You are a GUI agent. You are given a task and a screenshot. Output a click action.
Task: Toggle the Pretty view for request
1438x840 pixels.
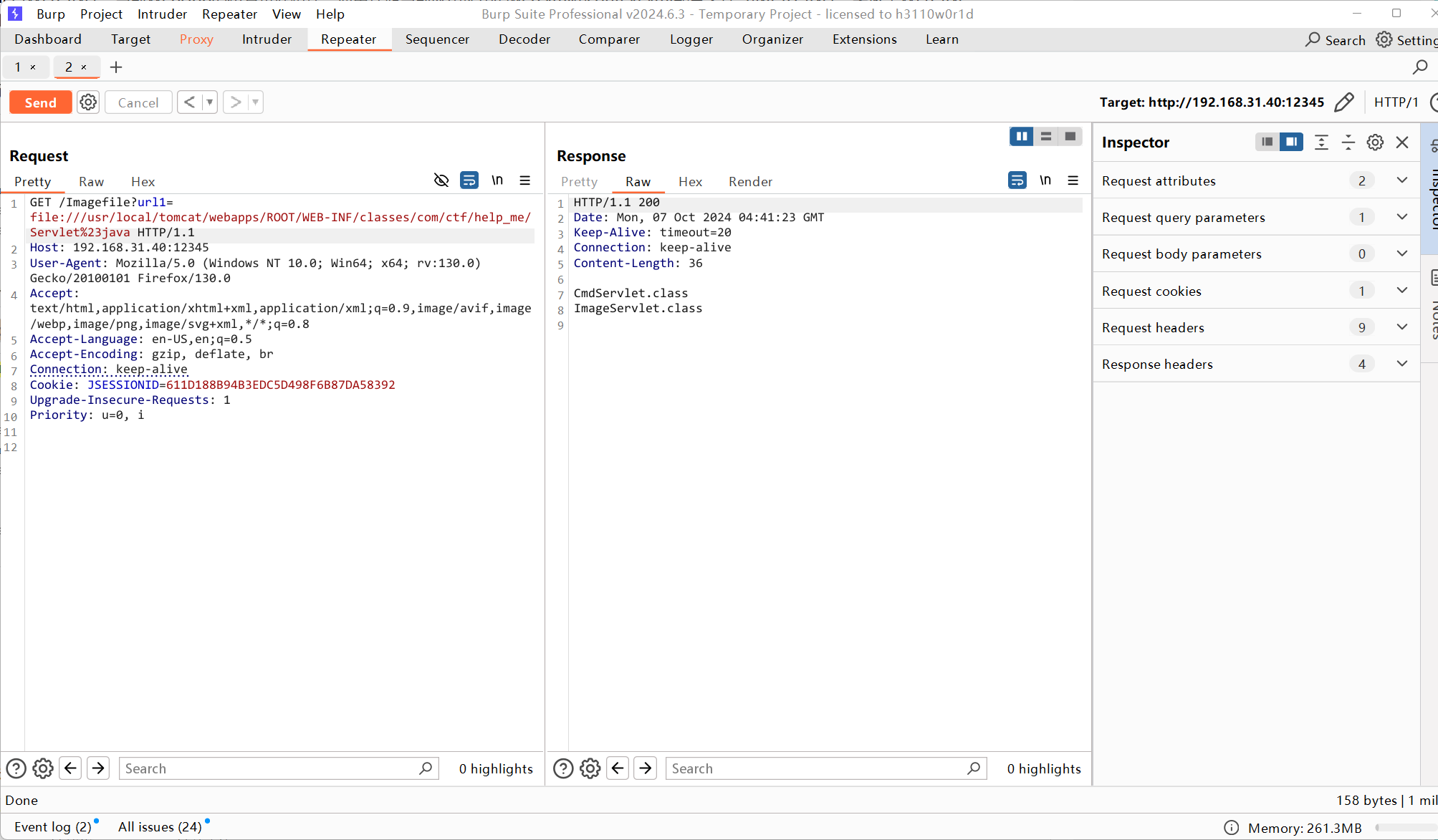[33, 181]
